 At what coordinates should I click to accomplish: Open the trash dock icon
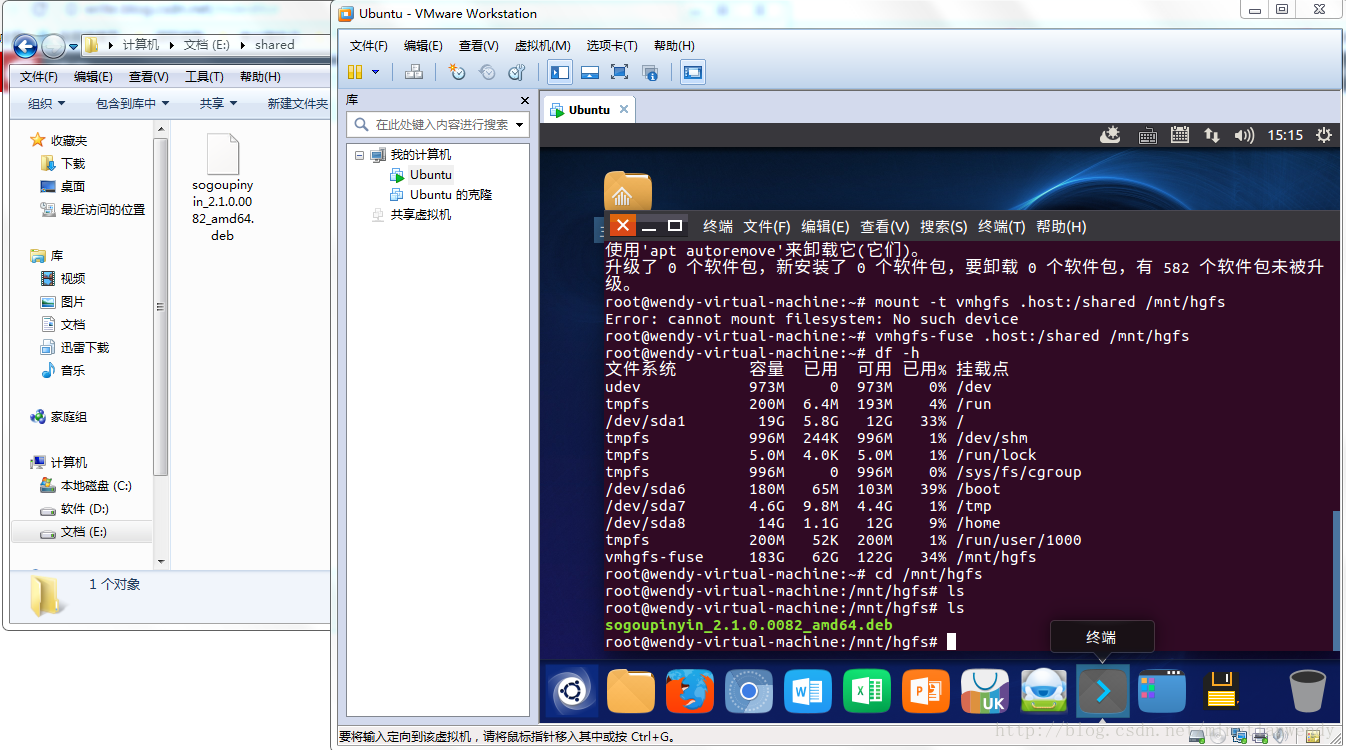[1307, 691]
